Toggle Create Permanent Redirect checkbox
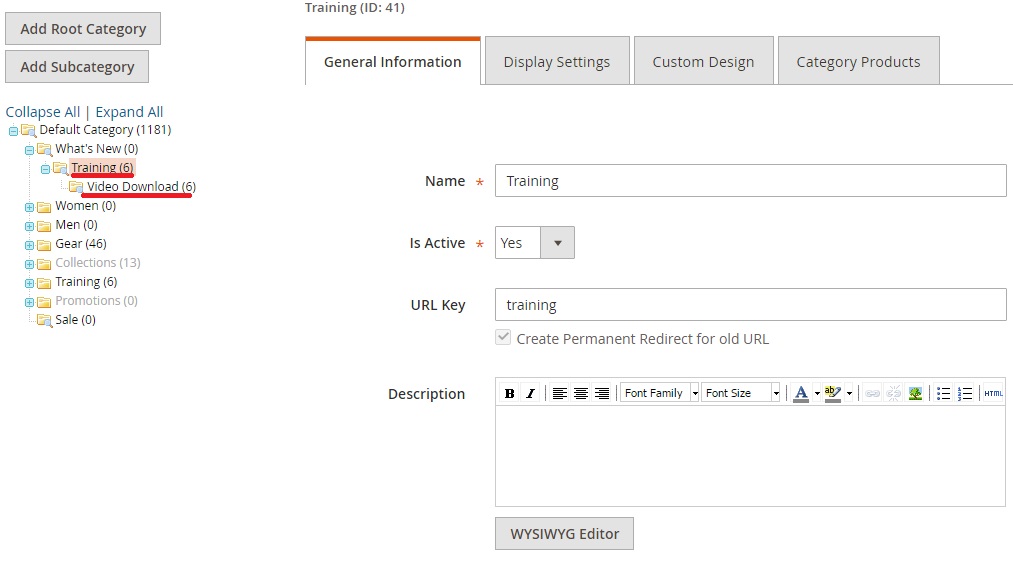1013x561 pixels. click(x=504, y=338)
